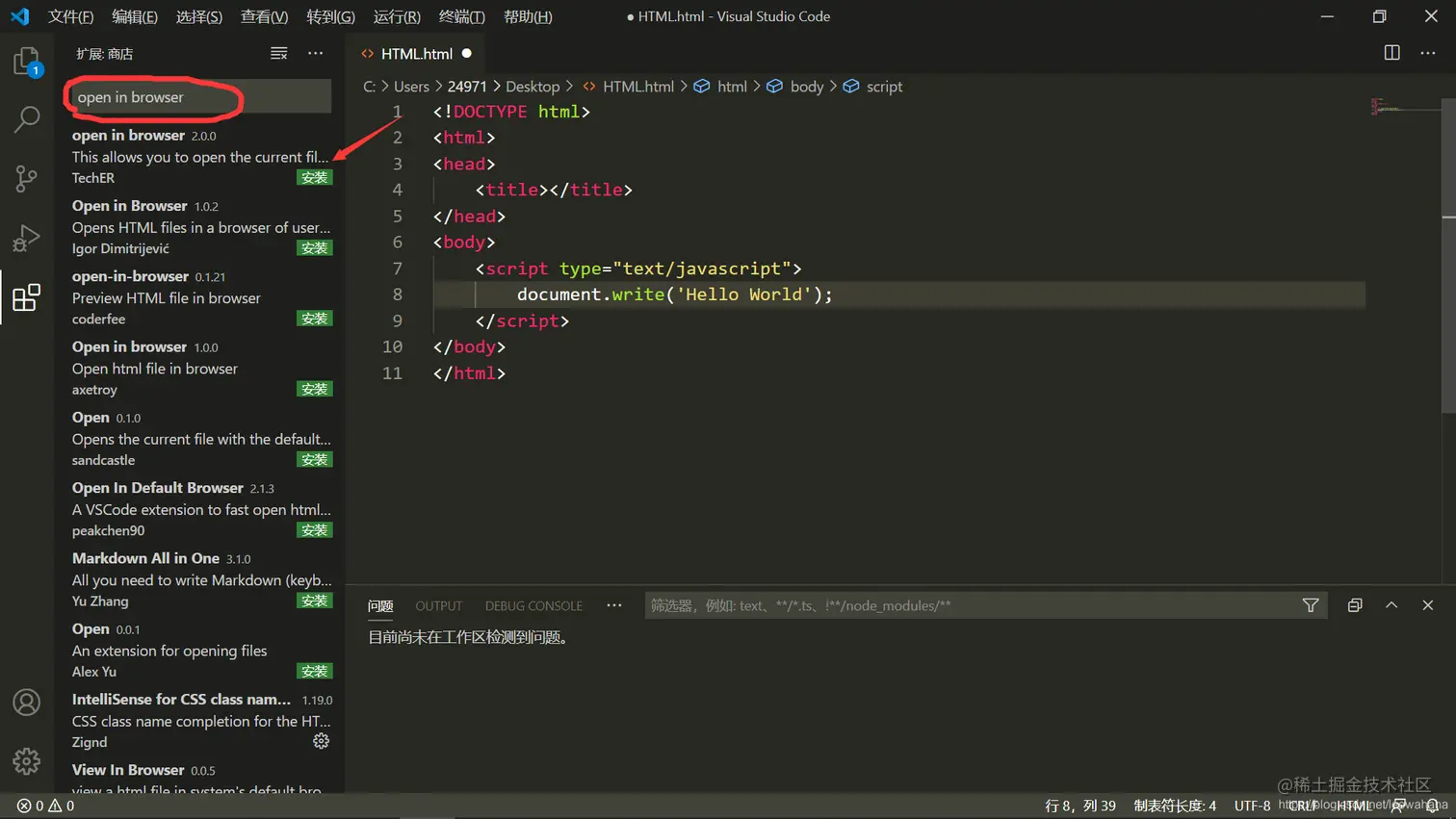Install Open In Default Browser by peakchen90

point(315,530)
